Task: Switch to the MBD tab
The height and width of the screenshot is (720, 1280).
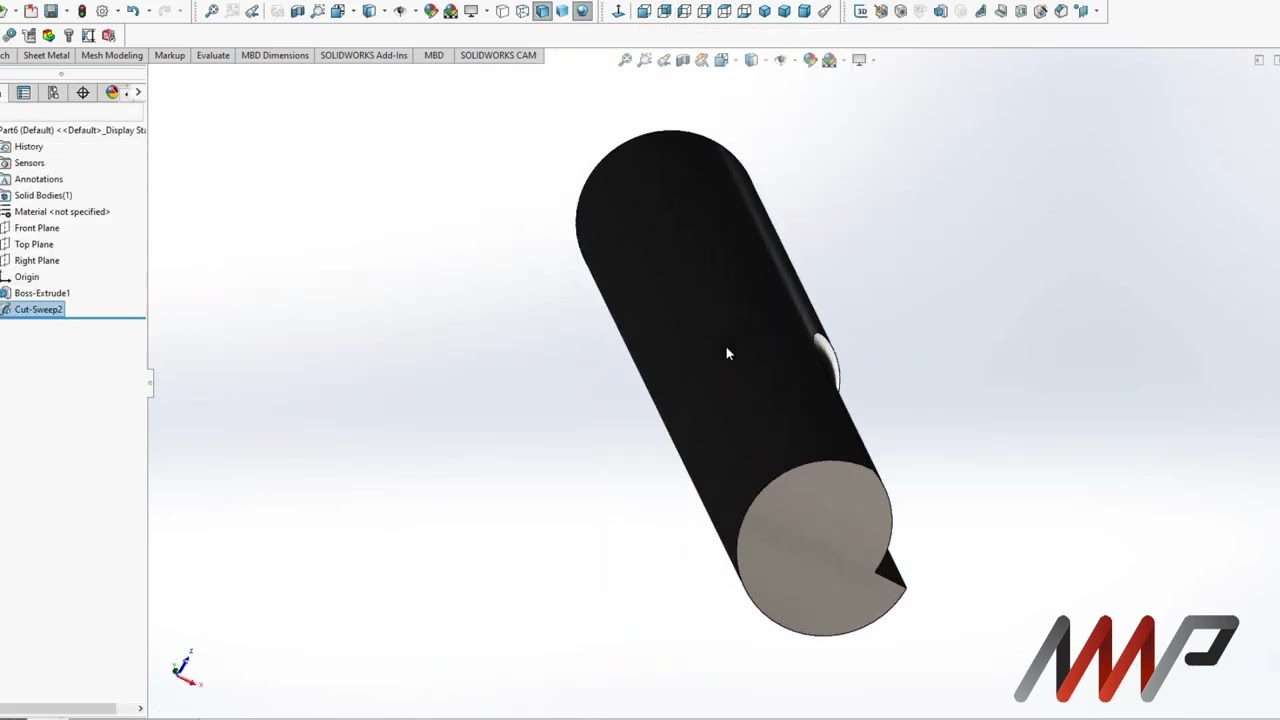Action: (x=434, y=55)
